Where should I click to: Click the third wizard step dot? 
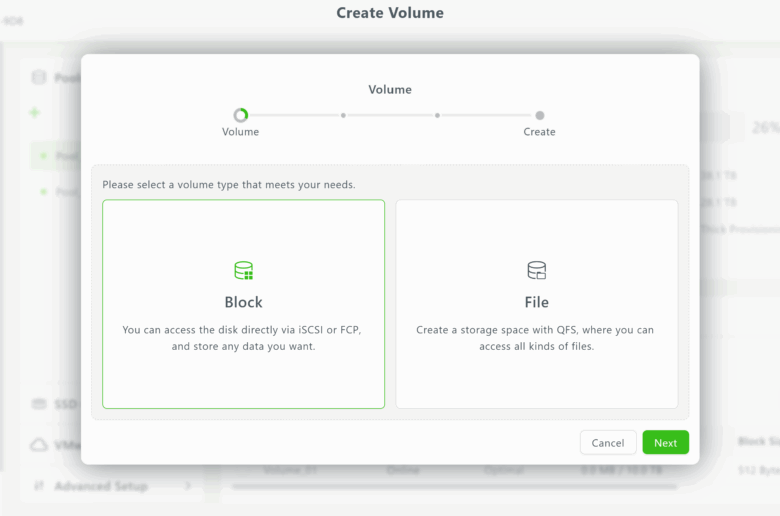(437, 115)
